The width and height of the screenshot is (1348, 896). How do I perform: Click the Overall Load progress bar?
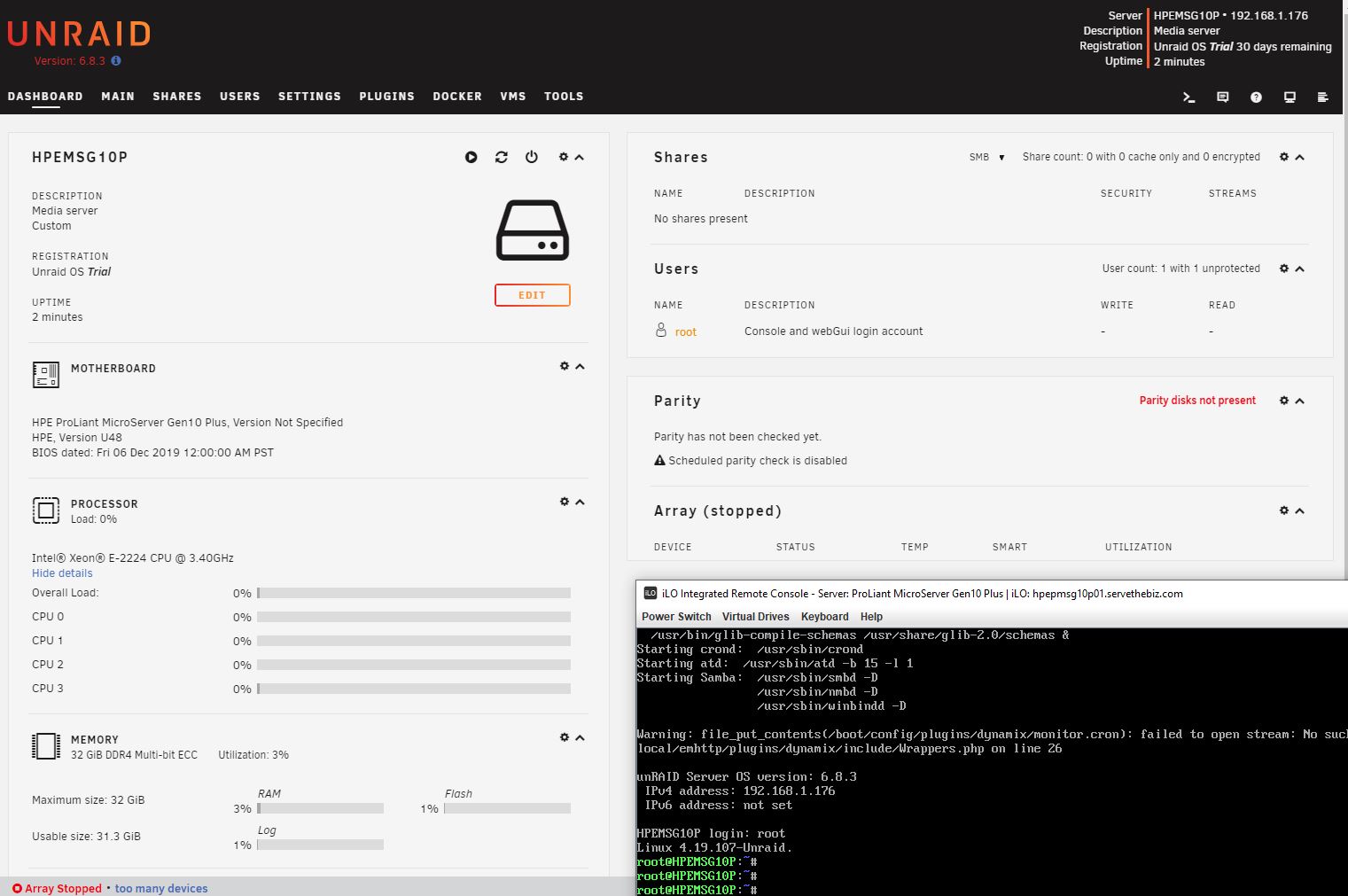[414, 593]
